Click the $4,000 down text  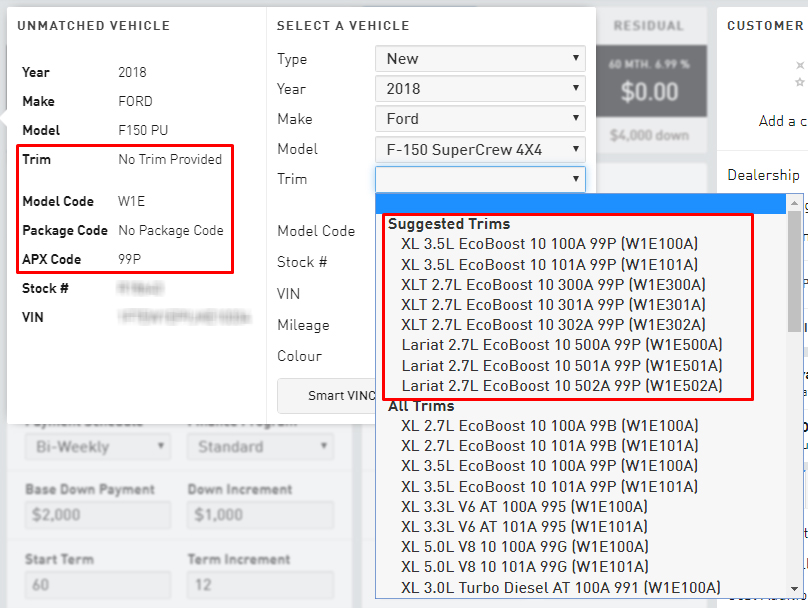[649, 135]
